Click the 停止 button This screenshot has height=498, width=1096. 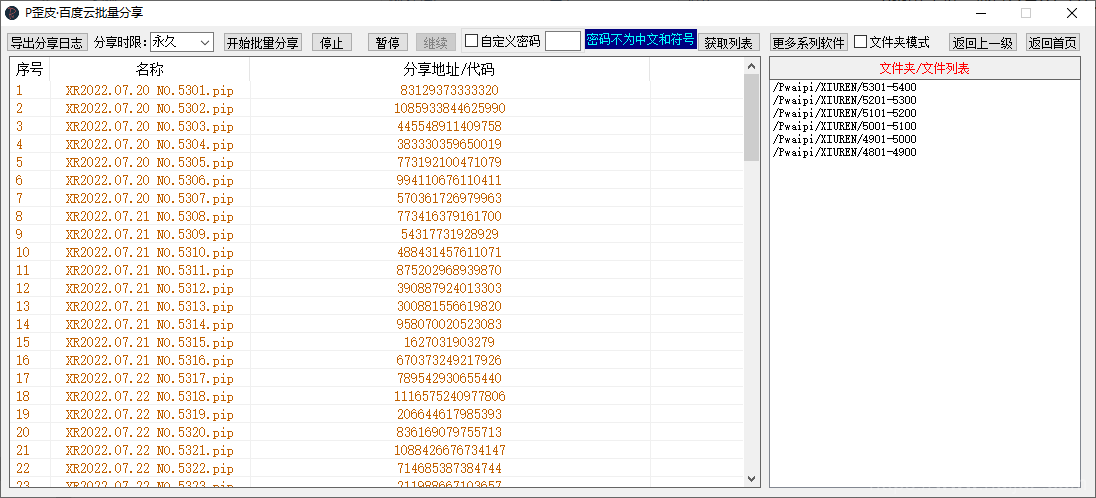click(x=331, y=43)
